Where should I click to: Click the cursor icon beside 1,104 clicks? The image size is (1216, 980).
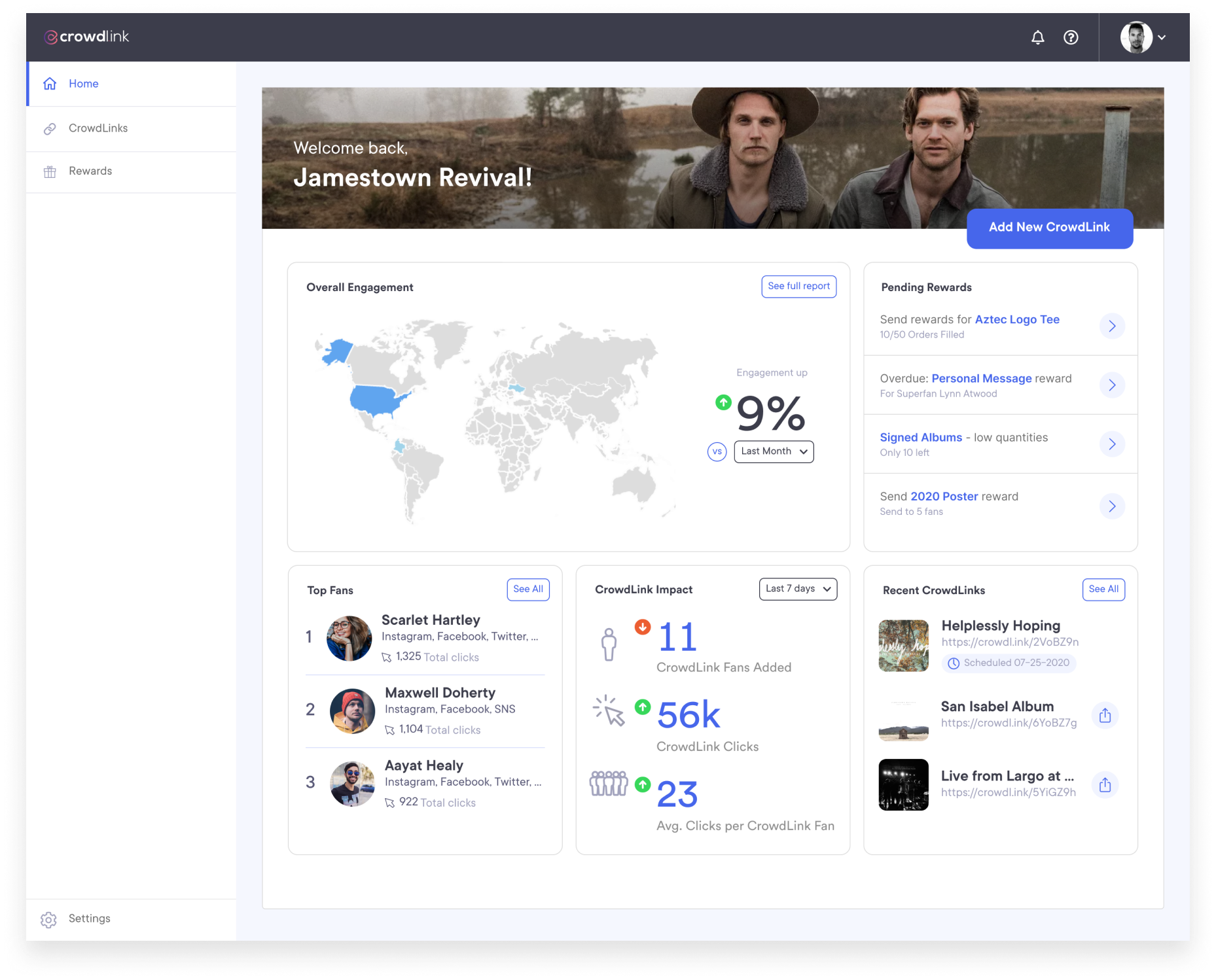click(390, 730)
